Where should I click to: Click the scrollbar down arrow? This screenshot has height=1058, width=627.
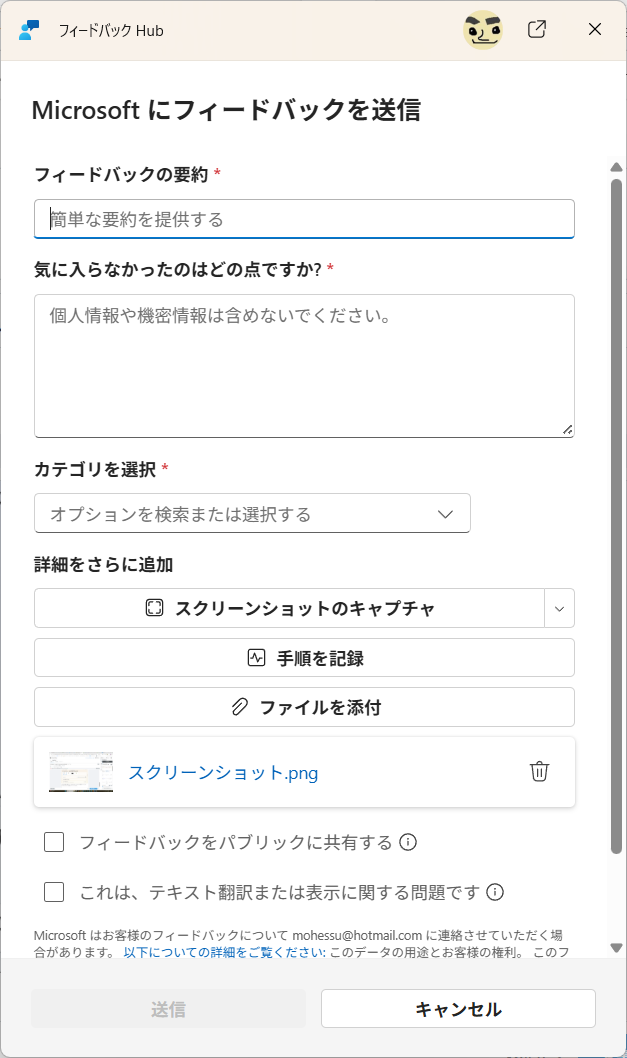(616, 948)
